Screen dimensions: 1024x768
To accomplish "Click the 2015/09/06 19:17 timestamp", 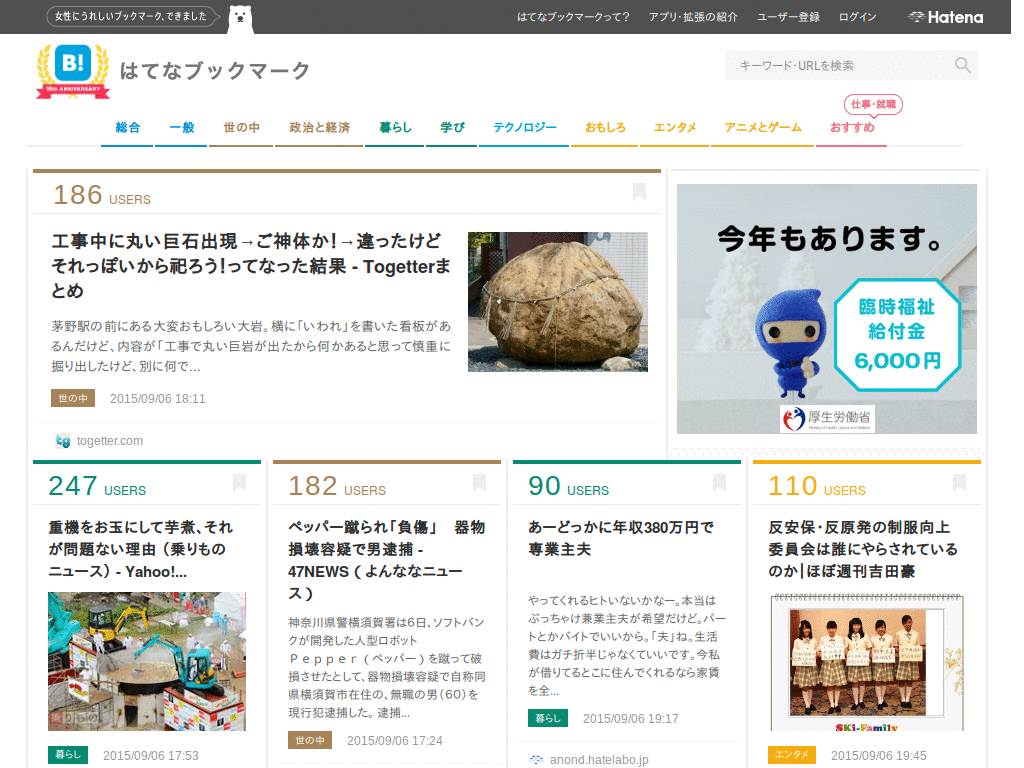I will [630, 718].
